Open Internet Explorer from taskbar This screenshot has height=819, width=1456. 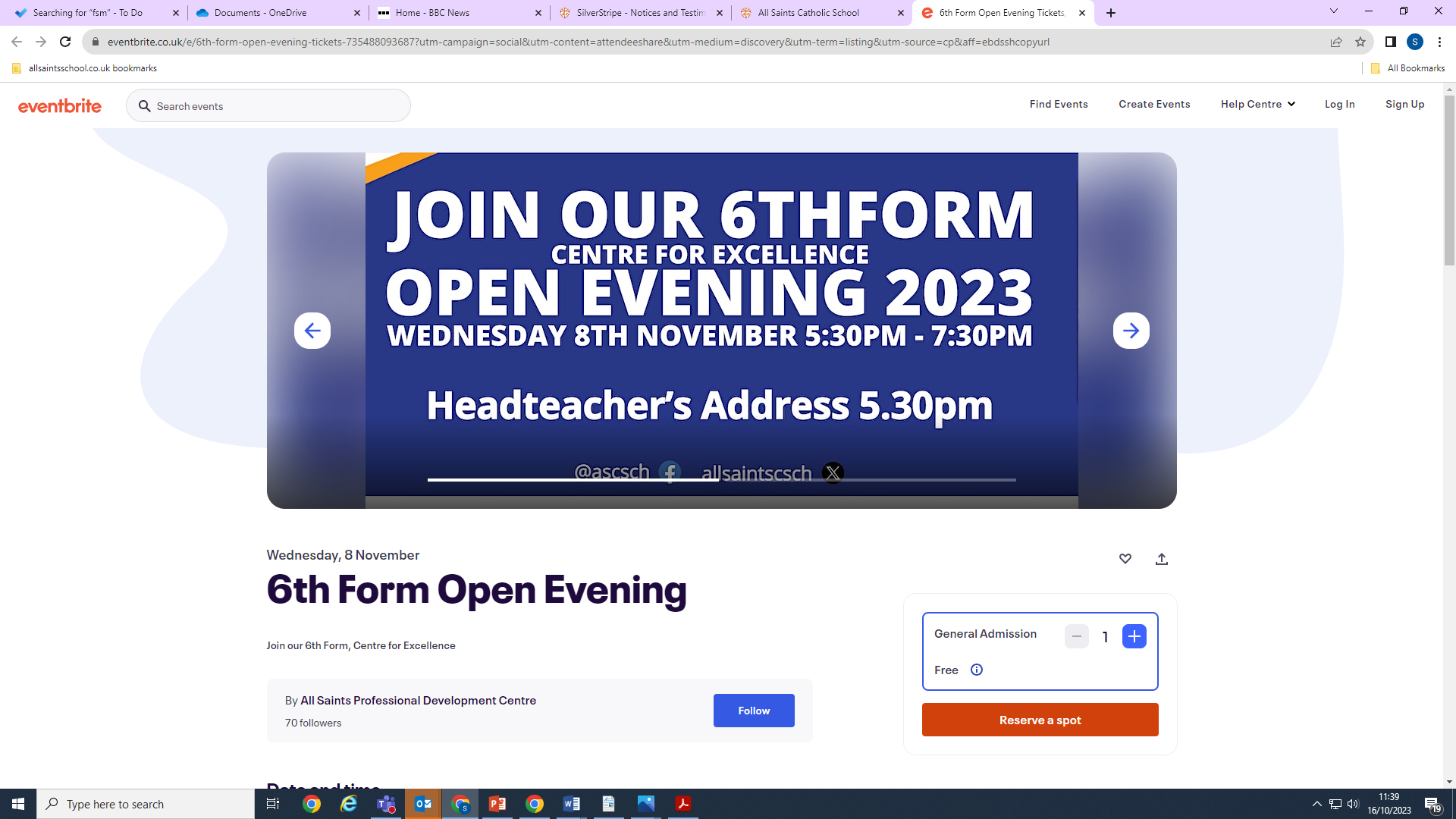click(x=349, y=804)
